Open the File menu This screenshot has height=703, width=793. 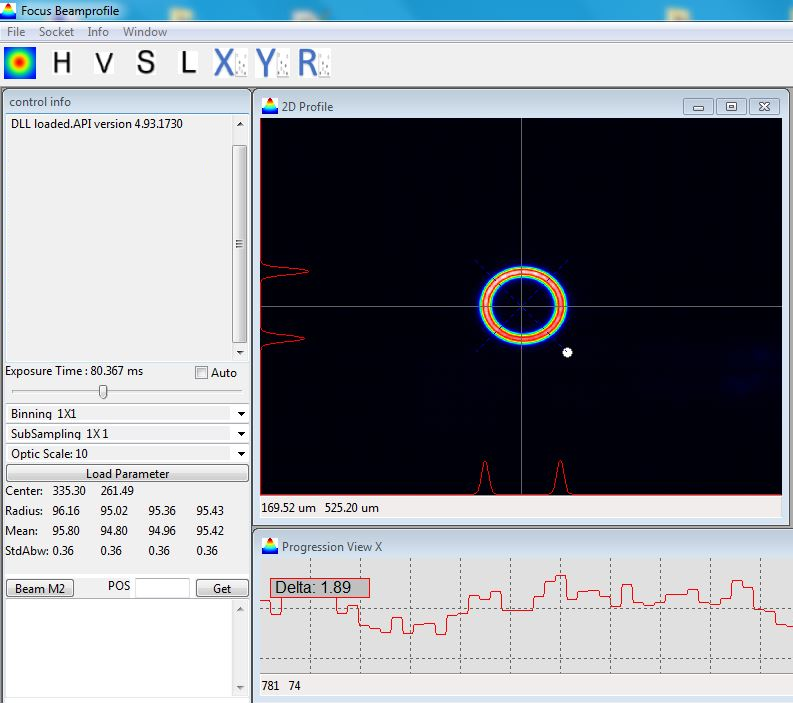pos(16,32)
